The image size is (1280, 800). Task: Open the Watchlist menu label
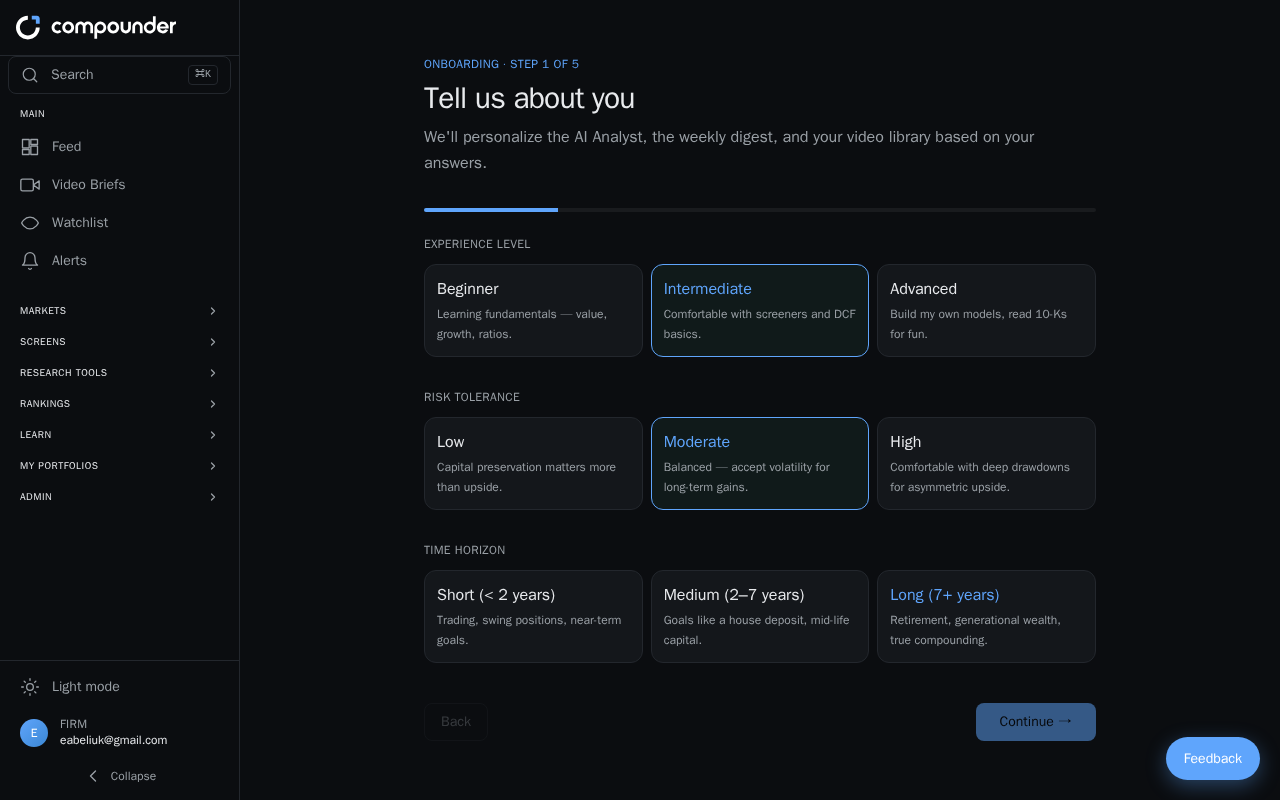tap(80, 223)
